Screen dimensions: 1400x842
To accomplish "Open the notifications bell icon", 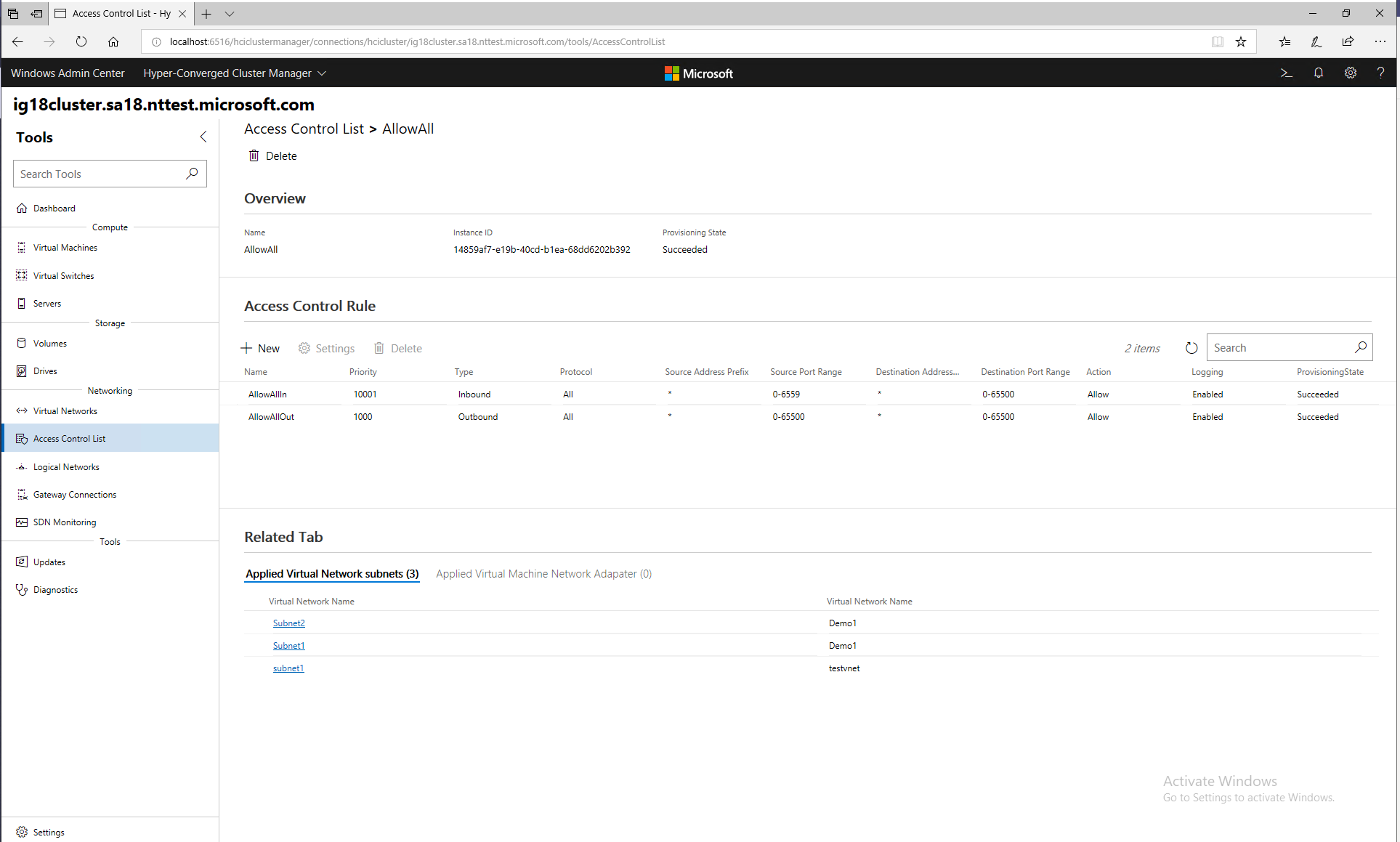I will (1319, 73).
